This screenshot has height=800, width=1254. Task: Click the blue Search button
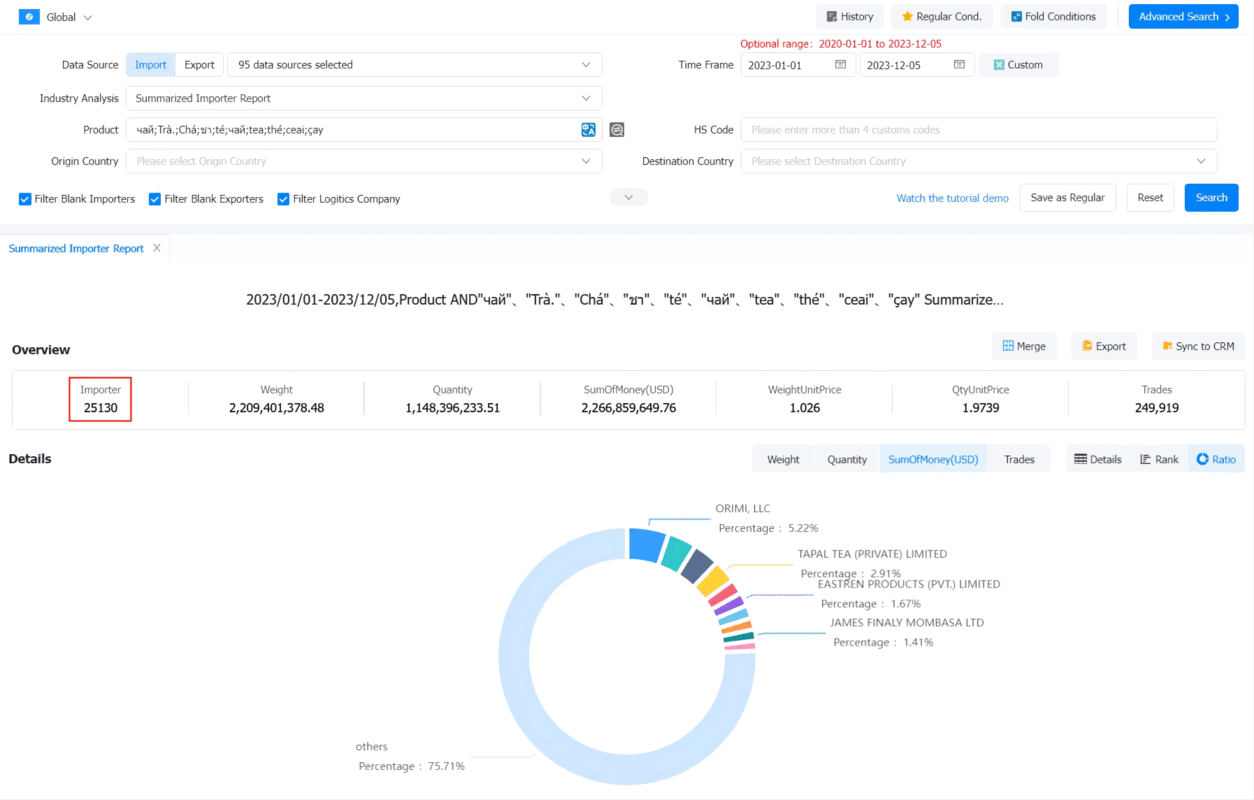[1211, 198]
